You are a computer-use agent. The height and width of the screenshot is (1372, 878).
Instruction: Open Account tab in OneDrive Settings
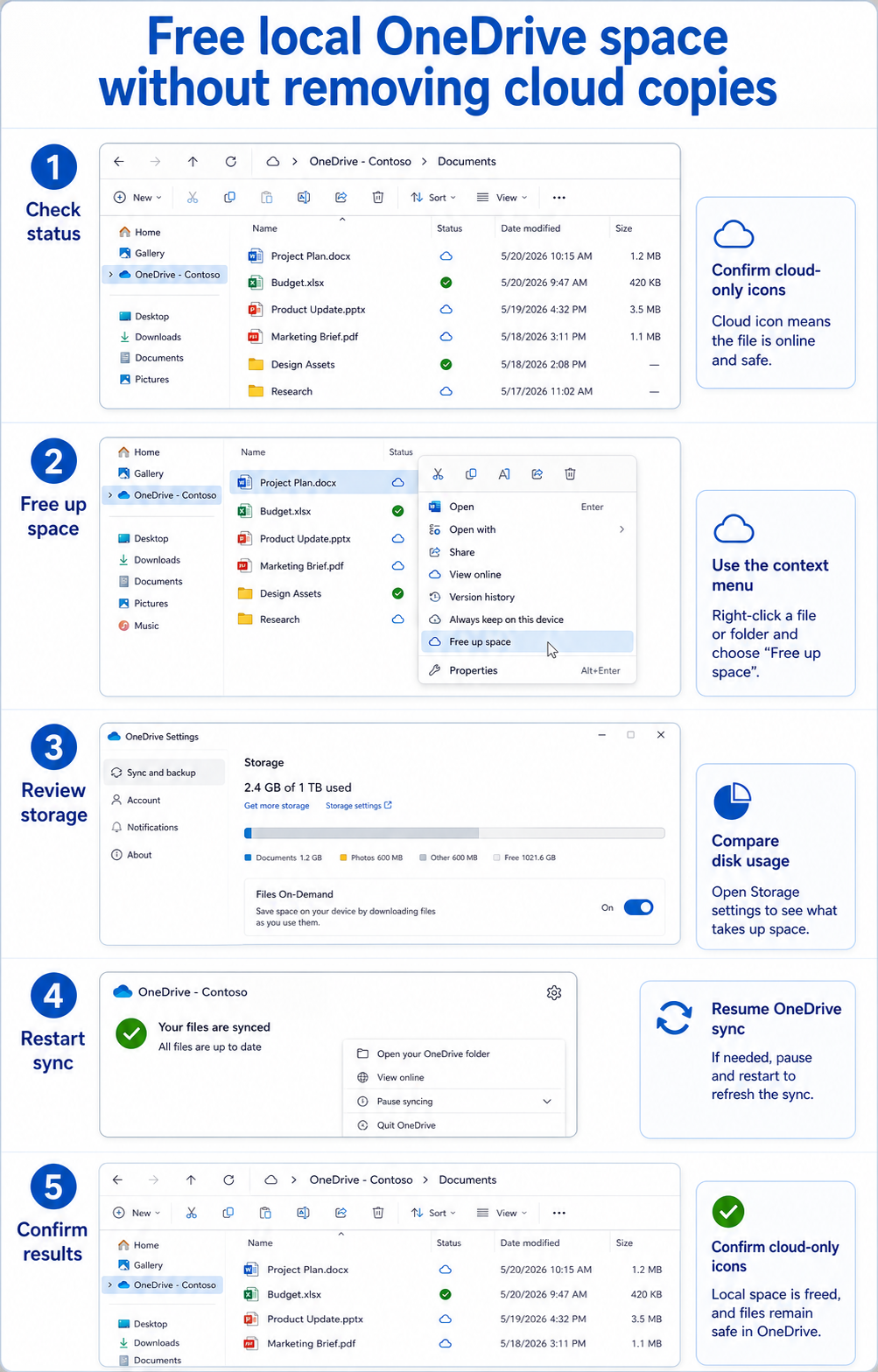click(163, 800)
